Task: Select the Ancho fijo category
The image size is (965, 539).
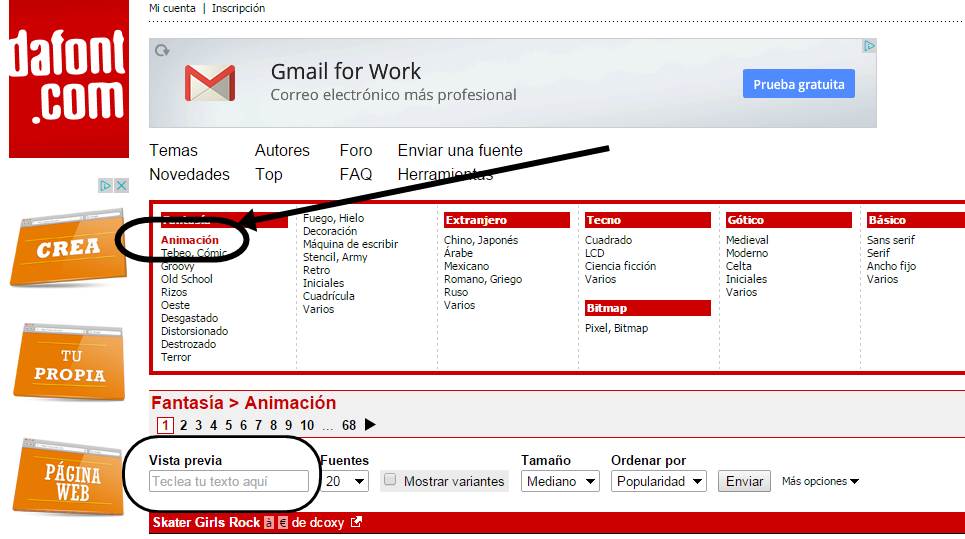Action: point(891,266)
